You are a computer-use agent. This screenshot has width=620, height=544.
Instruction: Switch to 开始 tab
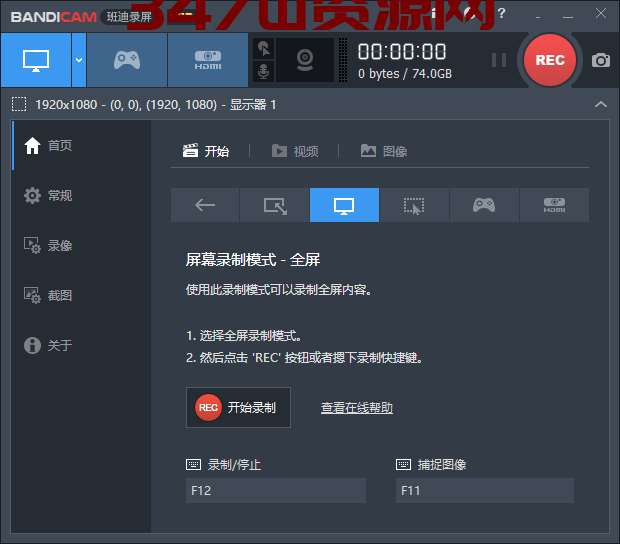206,151
